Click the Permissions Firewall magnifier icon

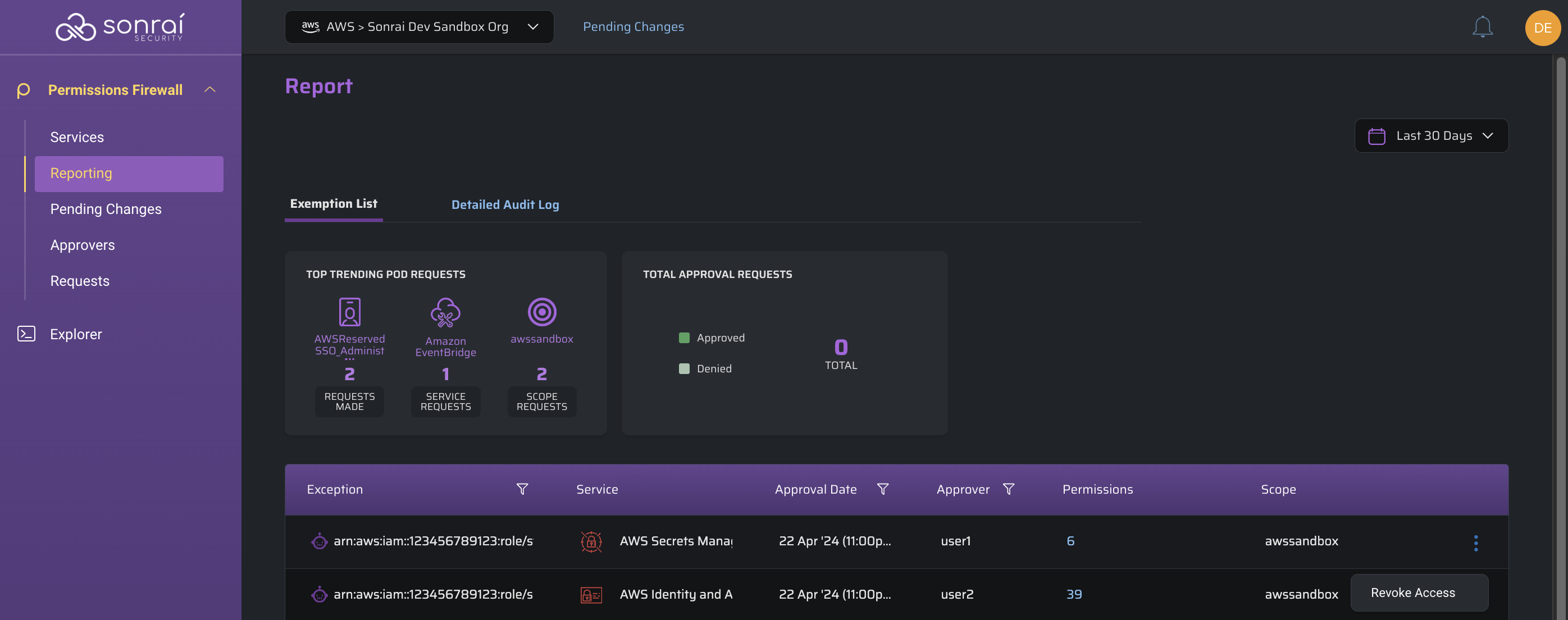point(24,90)
